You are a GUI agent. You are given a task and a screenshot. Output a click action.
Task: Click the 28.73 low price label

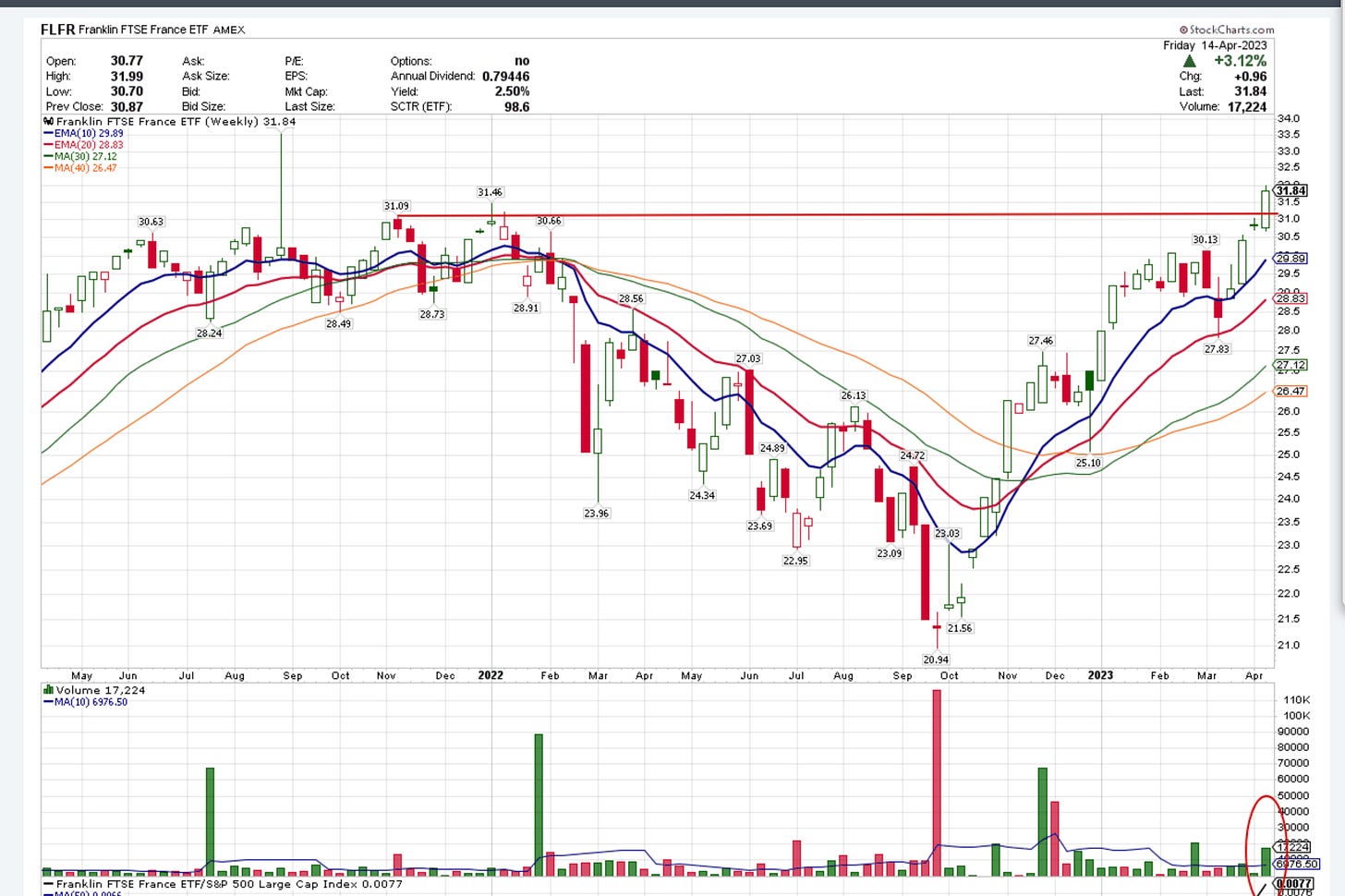click(431, 315)
